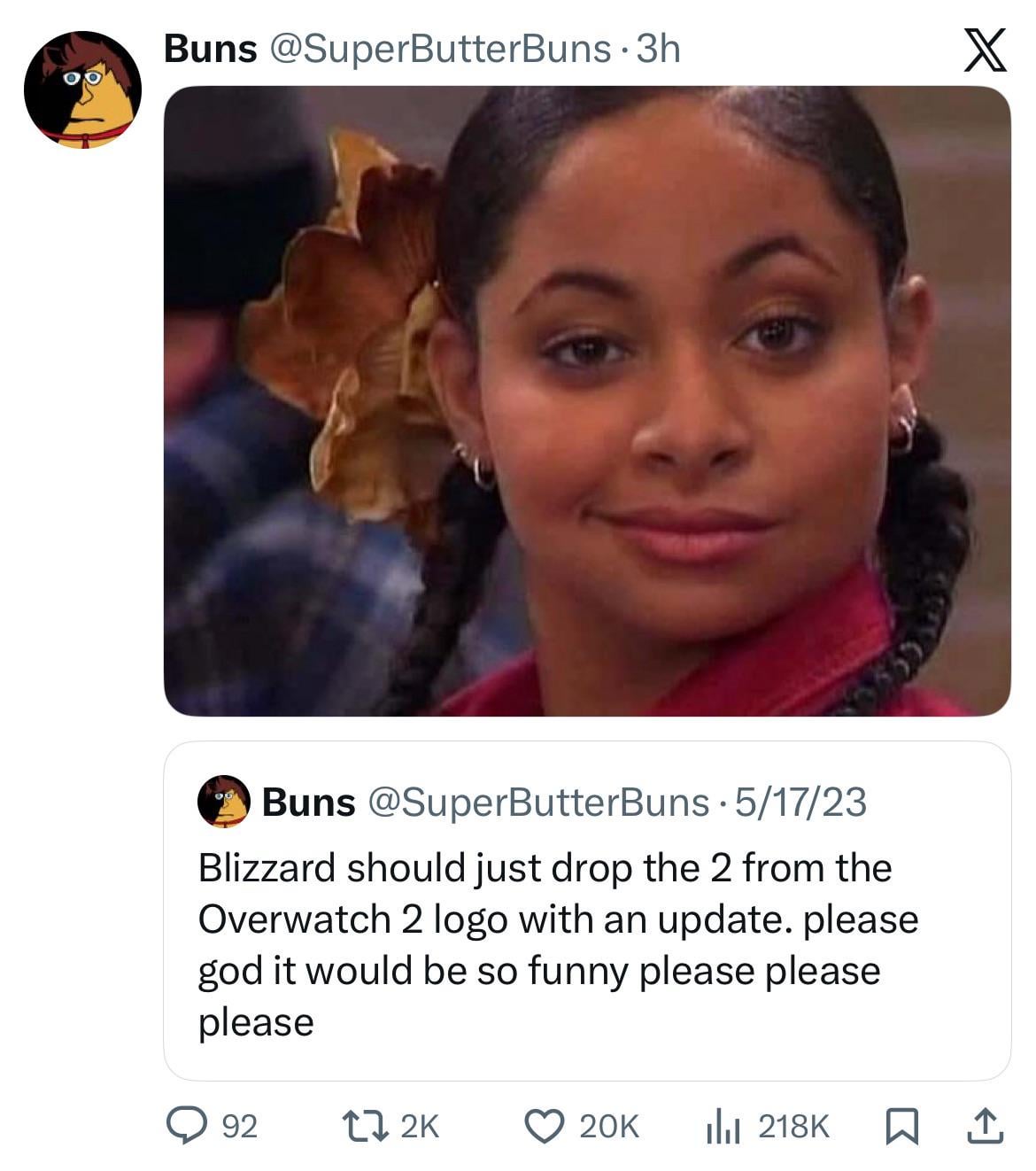Image resolution: width=1036 pixels, height=1171 pixels.
Task: Open the post via the 3h timestamp
Action: [658, 49]
